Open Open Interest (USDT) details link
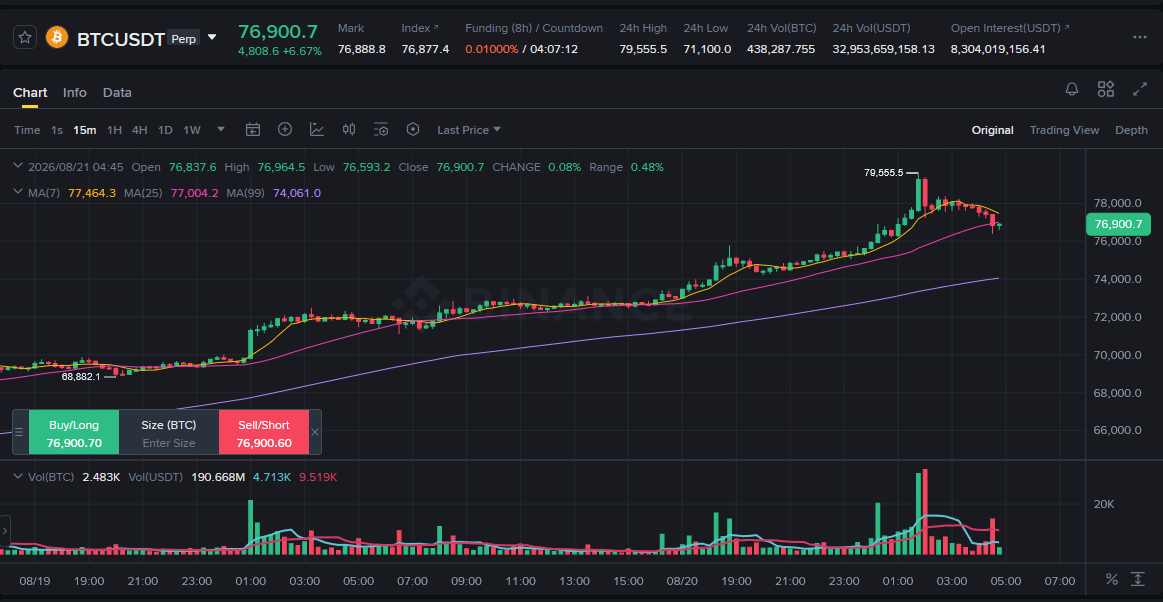Screen dimensions: 1163x602 pyautogui.click(x=1067, y=28)
